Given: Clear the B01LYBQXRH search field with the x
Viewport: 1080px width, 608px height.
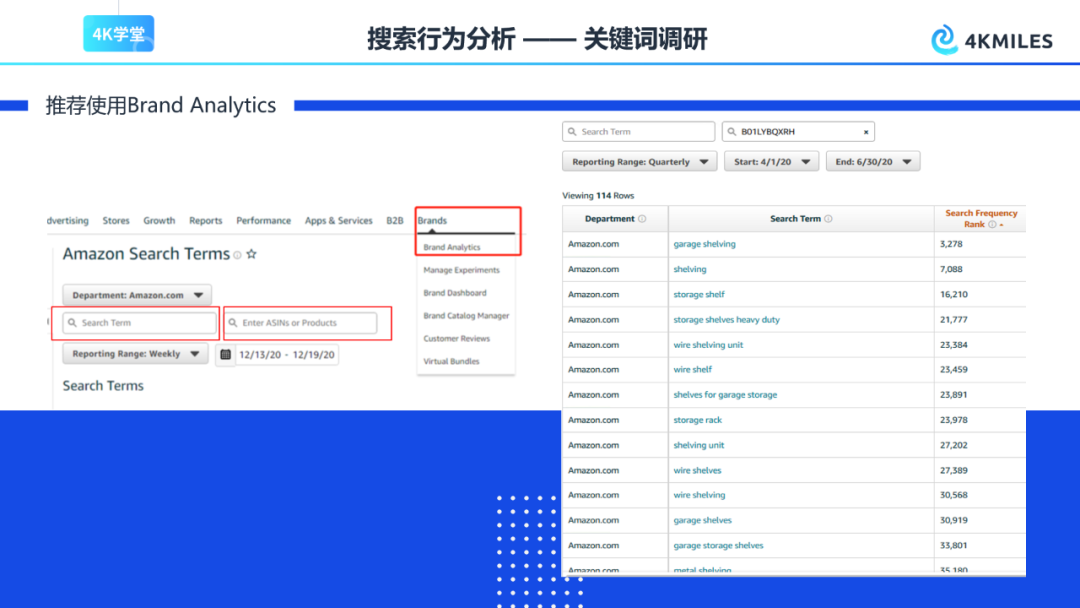Looking at the screenshot, I should (x=866, y=132).
